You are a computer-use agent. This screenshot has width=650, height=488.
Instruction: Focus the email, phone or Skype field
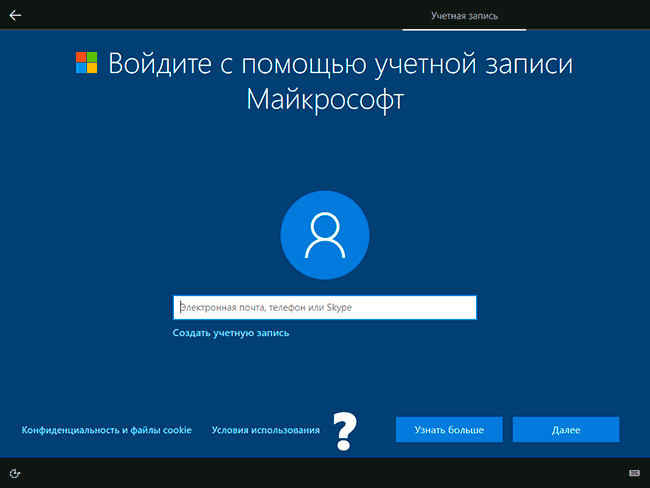[325, 307]
